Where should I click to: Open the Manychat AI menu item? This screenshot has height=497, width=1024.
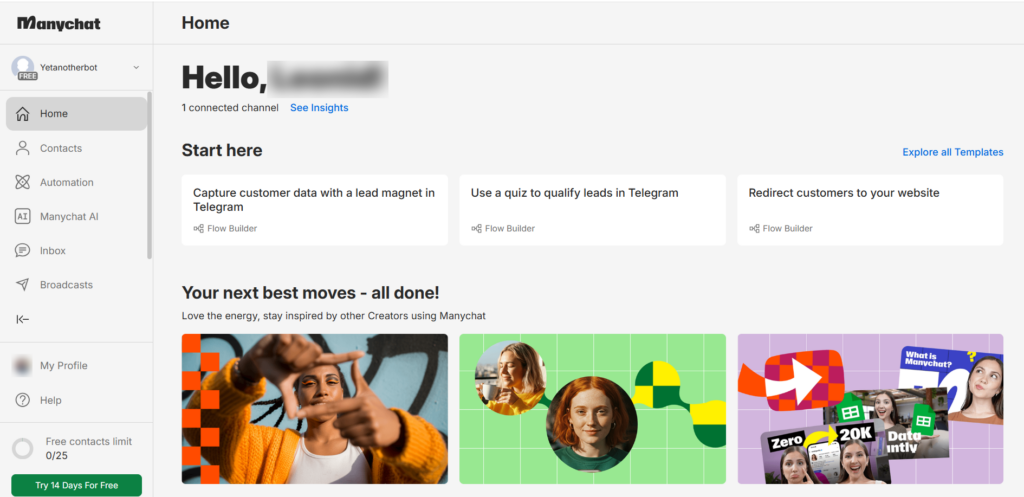pos(76,216)
